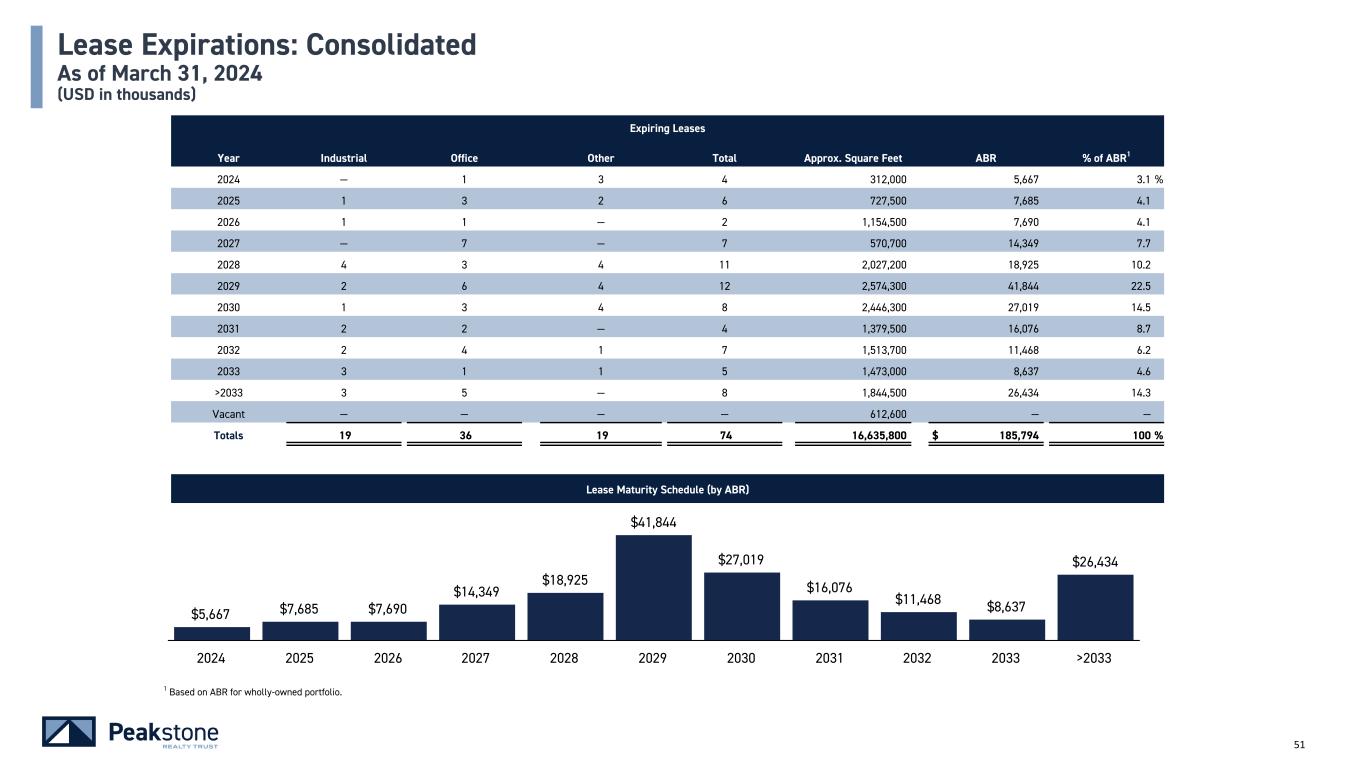Screen dimensions: 1365x768
Task: Click the Peakstone Realty Trust wordmark
Action: pyautogui.click(x=163, y=734)
